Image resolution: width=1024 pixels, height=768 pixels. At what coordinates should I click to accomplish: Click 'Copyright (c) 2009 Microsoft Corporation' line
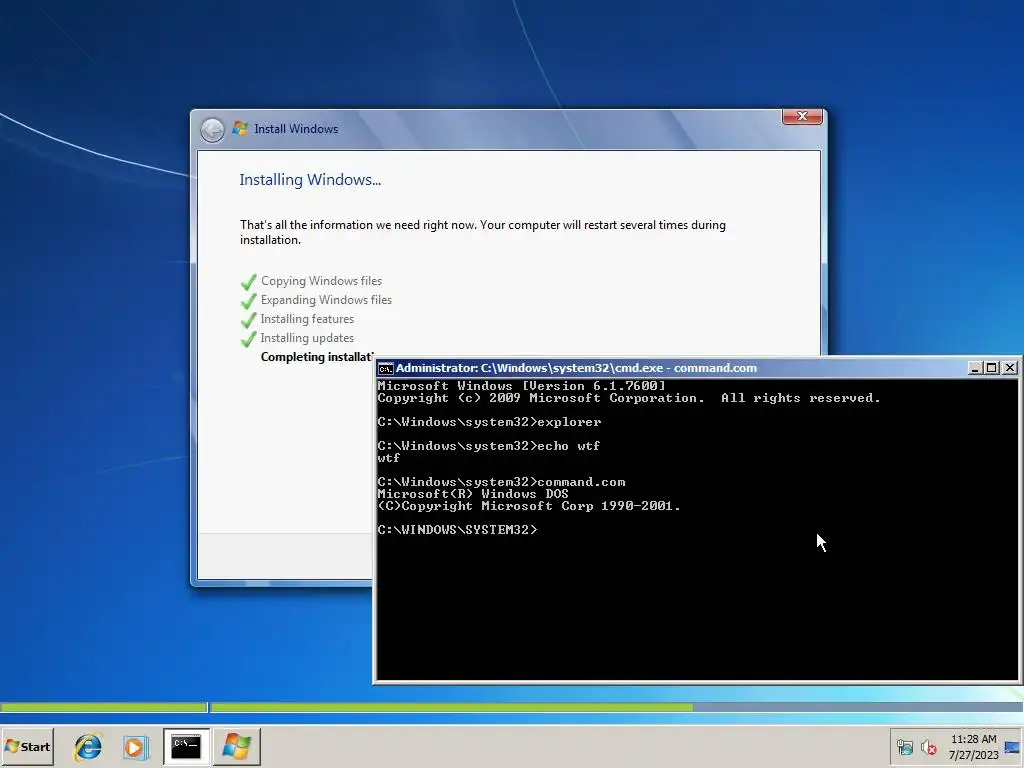coord(629,398)
